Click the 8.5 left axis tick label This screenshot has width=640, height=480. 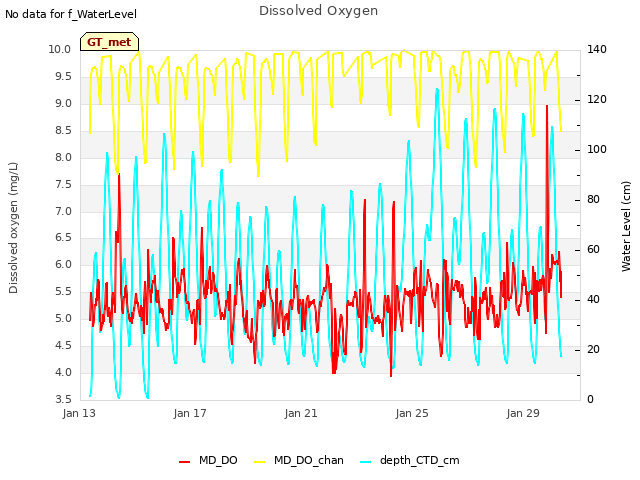[x=63, y=130]
